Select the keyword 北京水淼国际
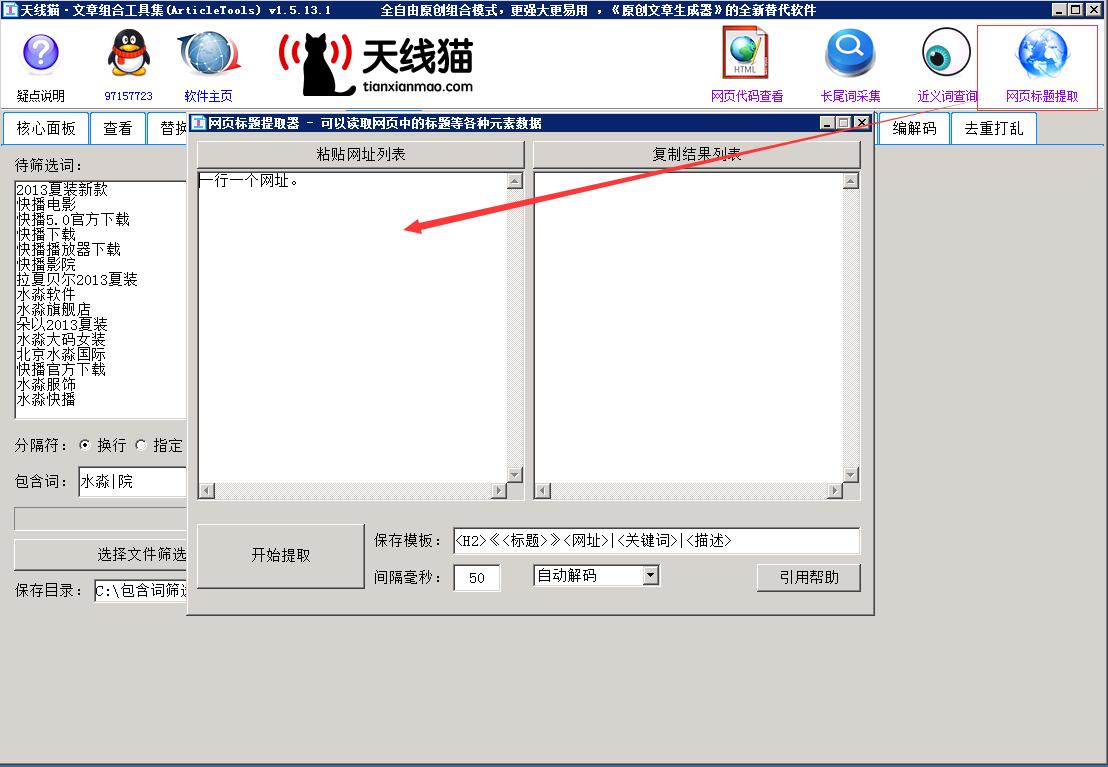This screenshot has height=767, width=1108. 61,354
